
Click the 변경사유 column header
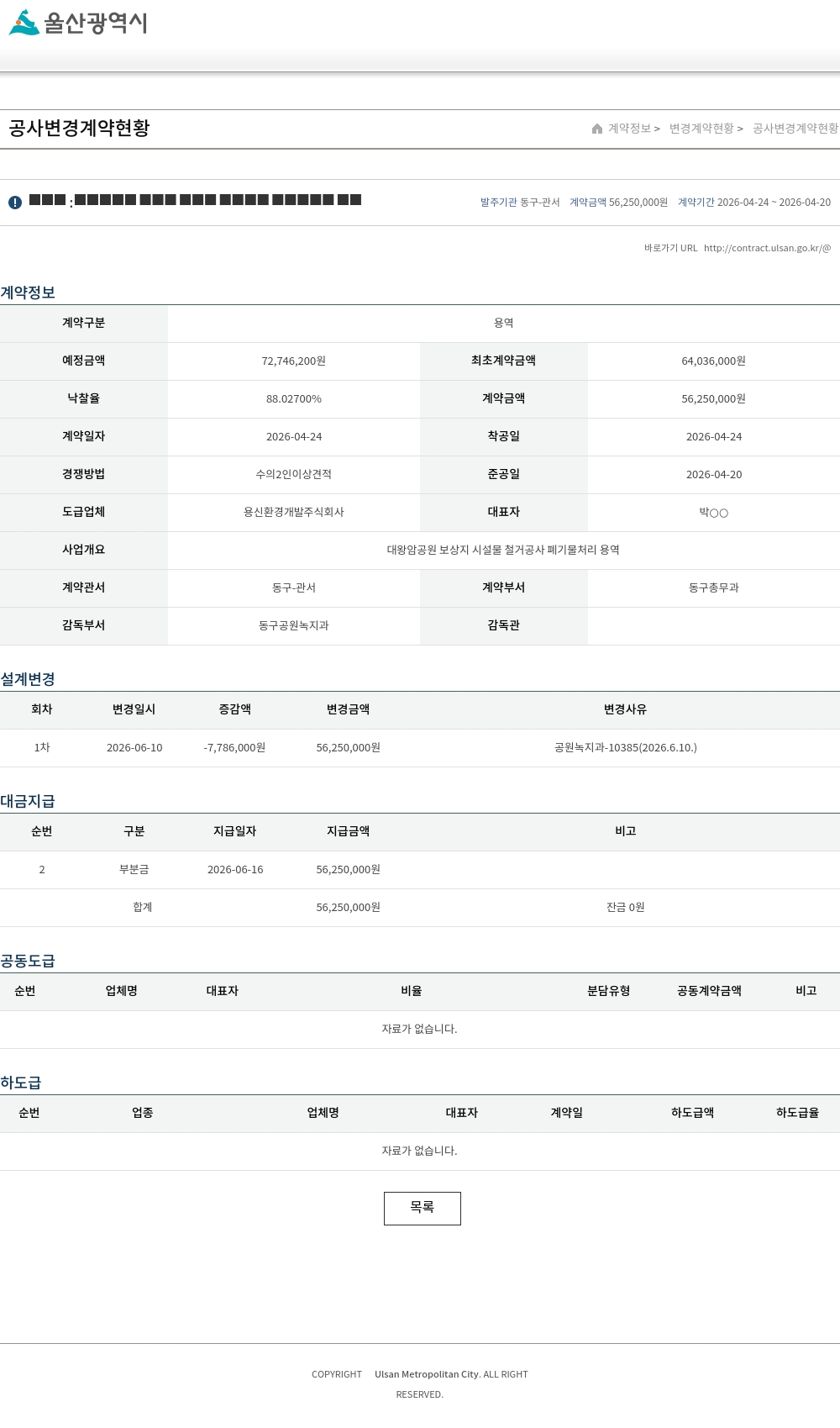click(x=626, y=709)
